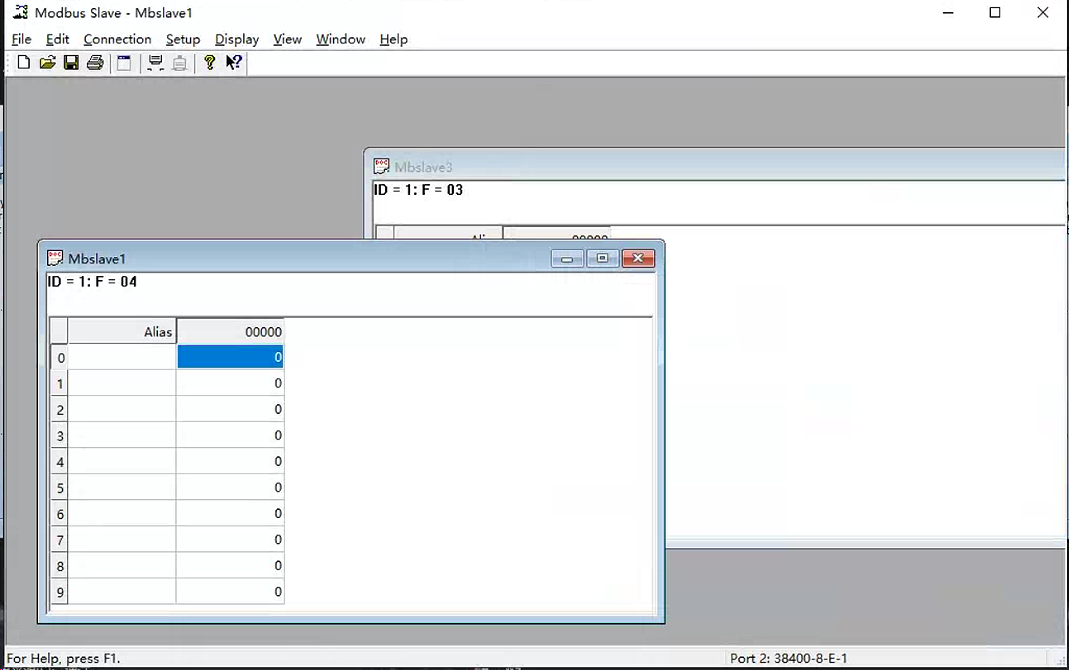Minimize the main Modbus Slave window
Screen dimensions: 1069x670
click(x=948, y=12)
